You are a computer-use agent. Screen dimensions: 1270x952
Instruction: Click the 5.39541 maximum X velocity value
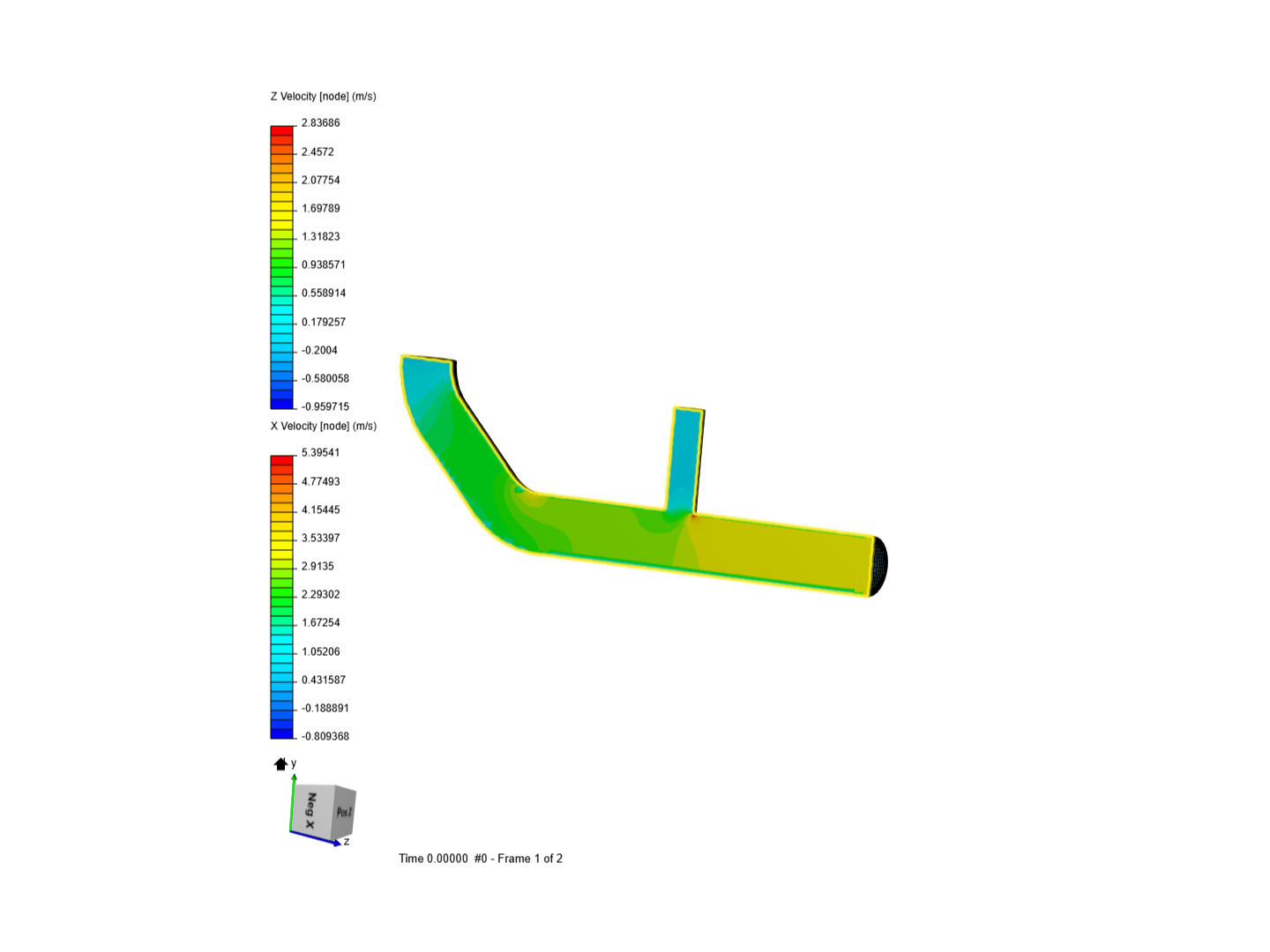tap(320, 452)
